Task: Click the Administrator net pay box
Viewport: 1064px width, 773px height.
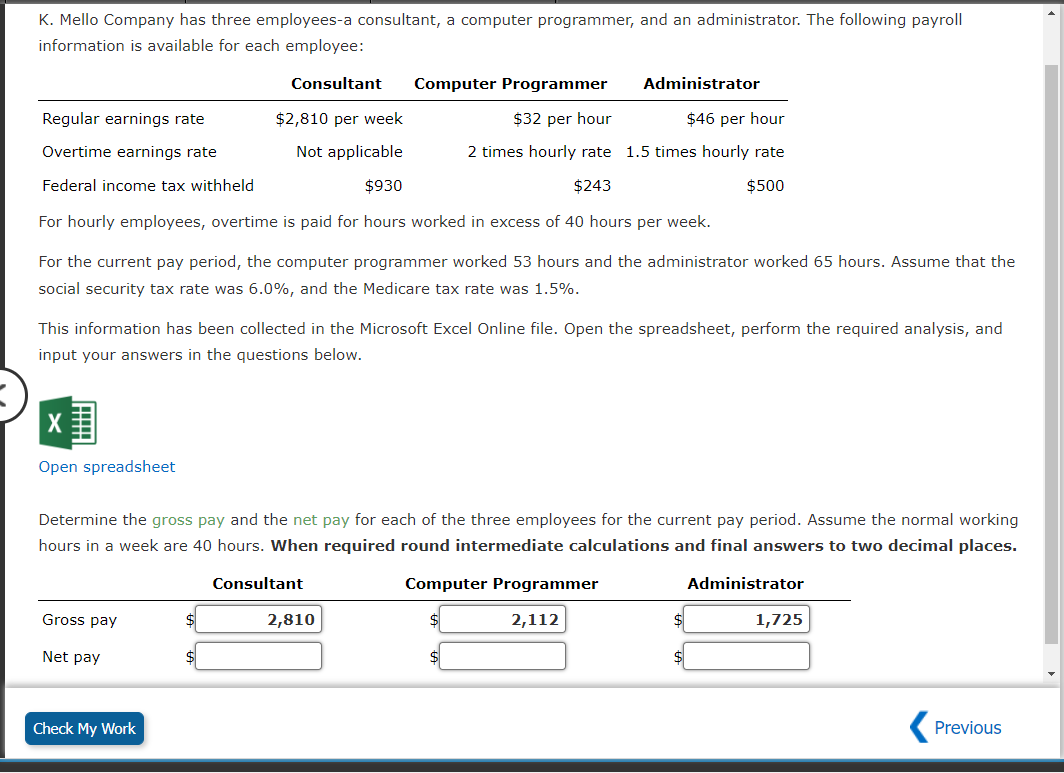Action: 746,656
